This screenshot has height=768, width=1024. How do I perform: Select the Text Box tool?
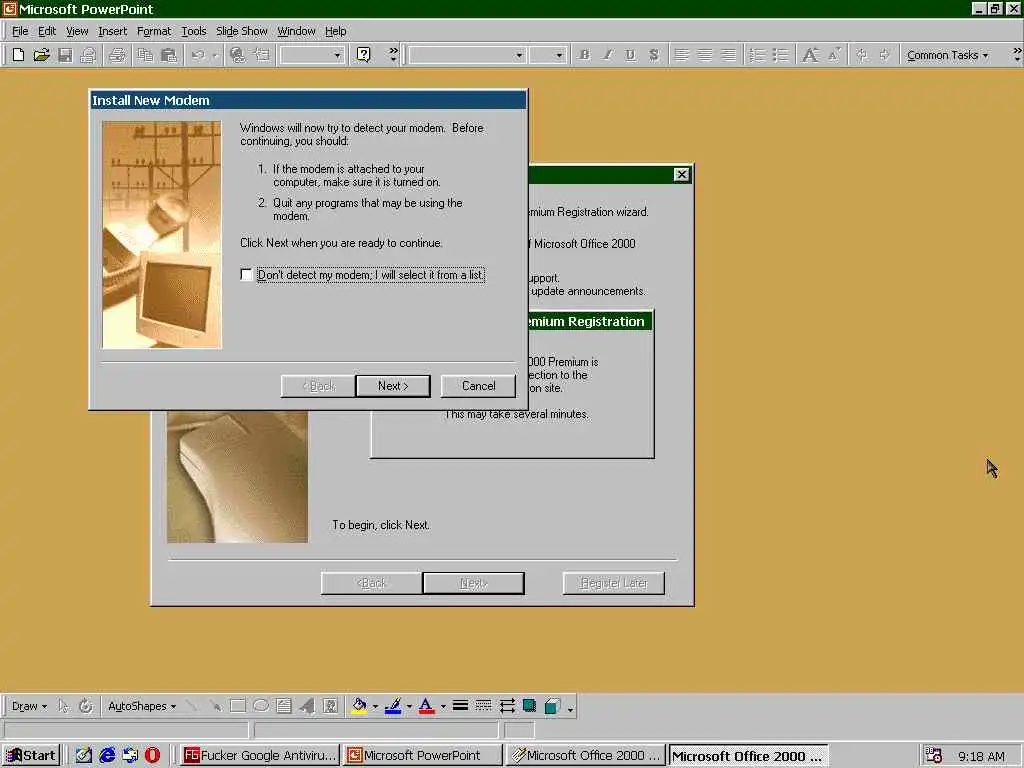point(283,706)
